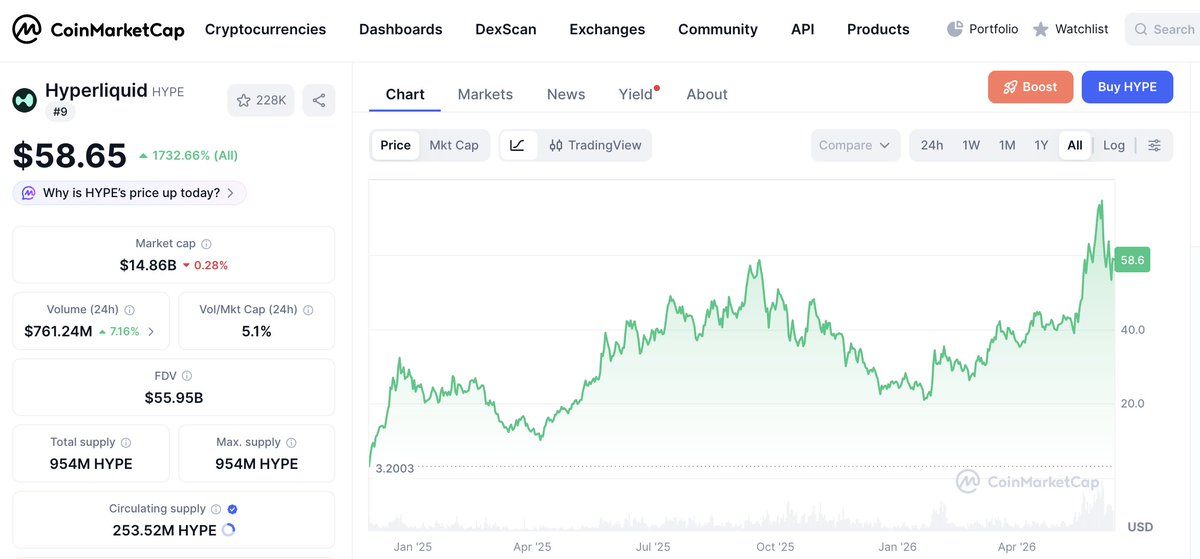1200x559 pixels.
Task: Click the $58.65 price value
Action: [x=69, y=155]
